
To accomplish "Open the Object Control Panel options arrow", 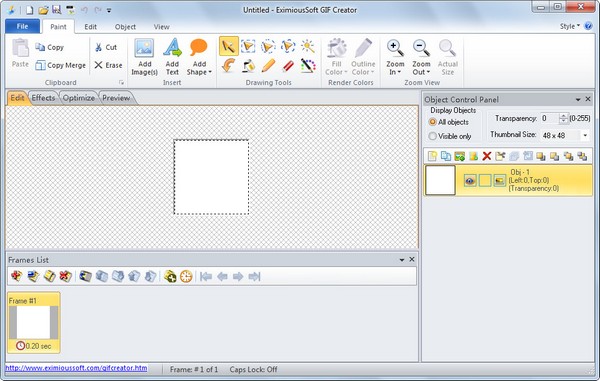I will click(578, 99).
